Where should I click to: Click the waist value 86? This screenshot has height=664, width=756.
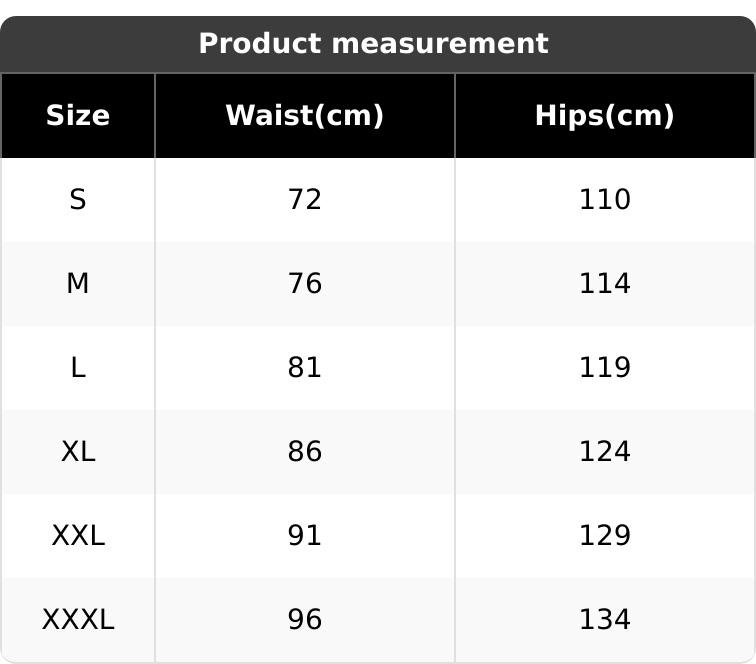click(x=305, y=452)
